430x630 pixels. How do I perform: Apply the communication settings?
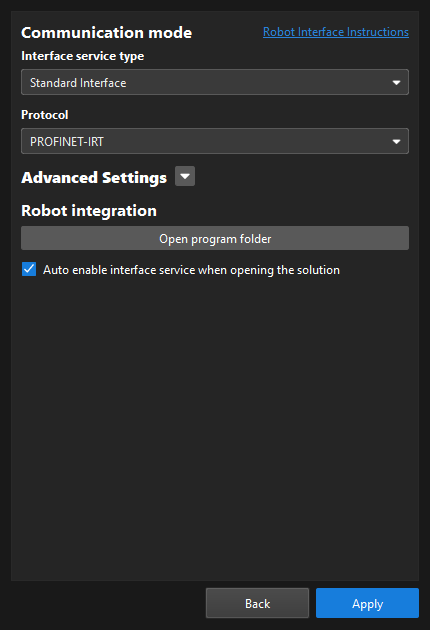click(x=367, y=603)
